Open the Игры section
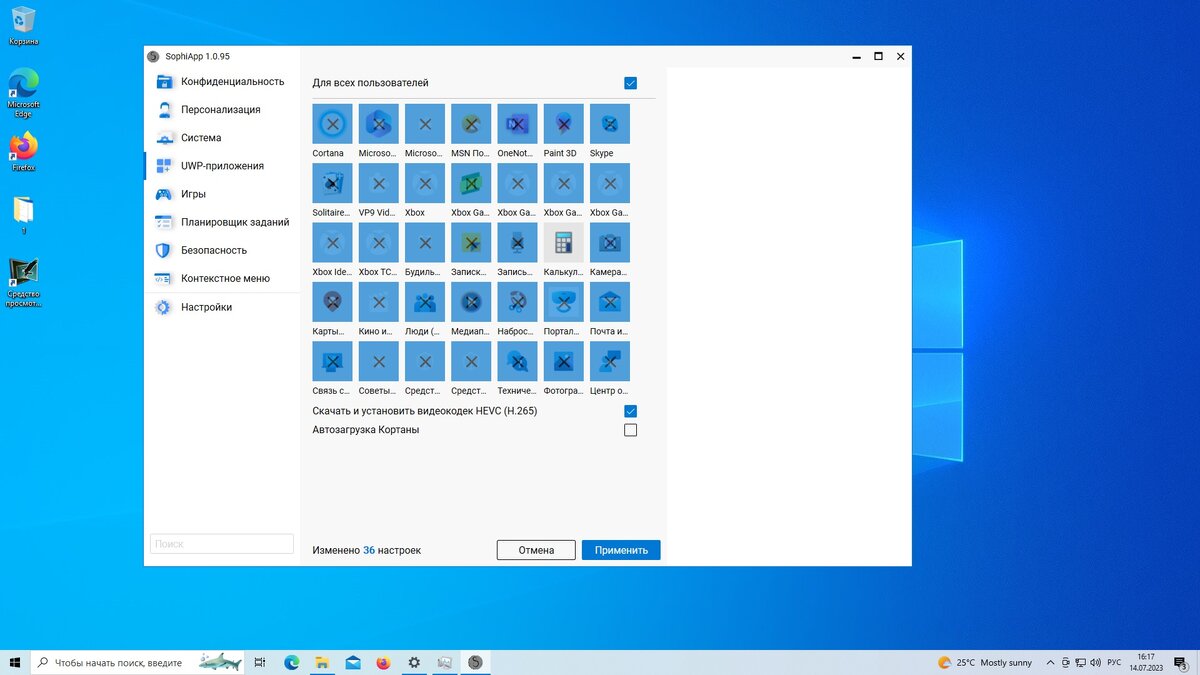The width and height of the screenshot is (1200, 675). tap(222, 194)
